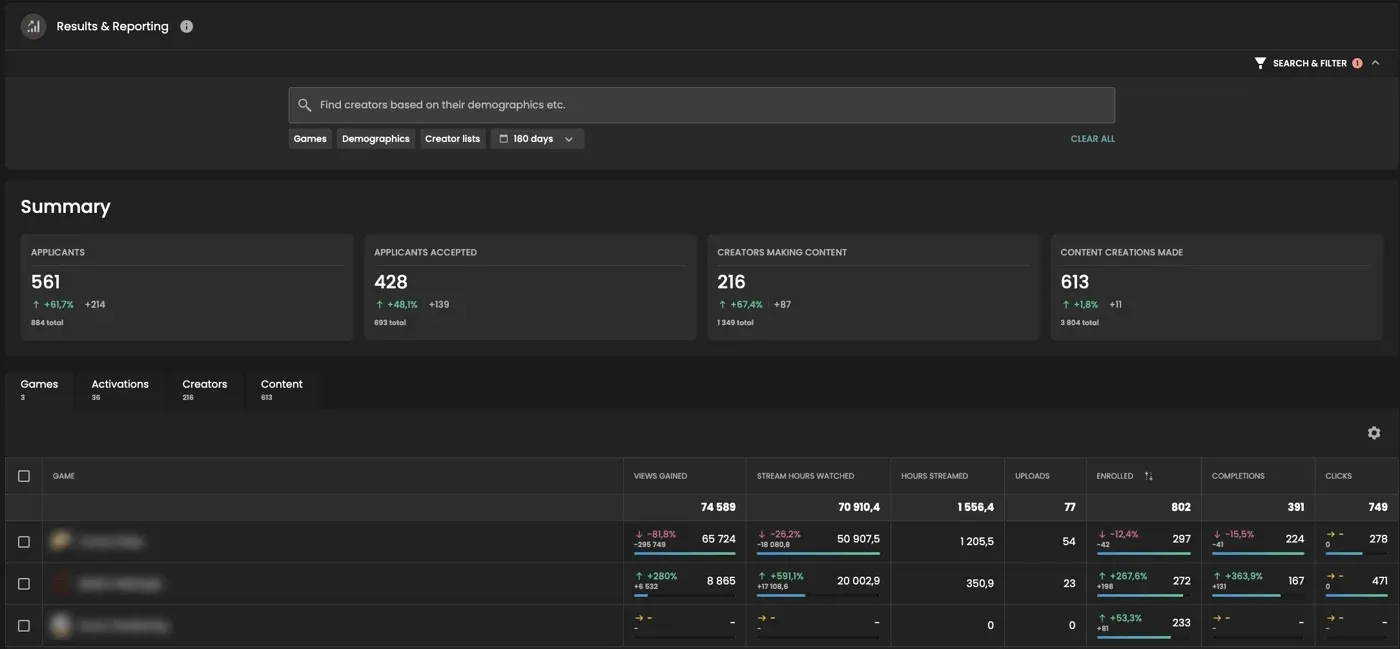The width and height of the screenshot is (1400, 649).
Task: Collapse the Search & Filter panel chevron
Action: coord(1375,63)
